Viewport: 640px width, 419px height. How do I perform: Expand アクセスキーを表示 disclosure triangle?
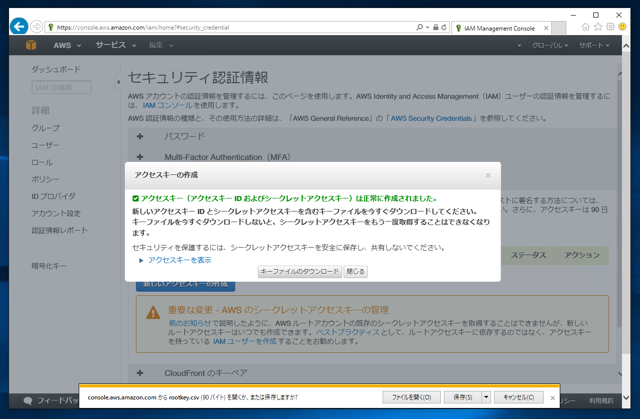pyautogui.click(x=141, y=260)
